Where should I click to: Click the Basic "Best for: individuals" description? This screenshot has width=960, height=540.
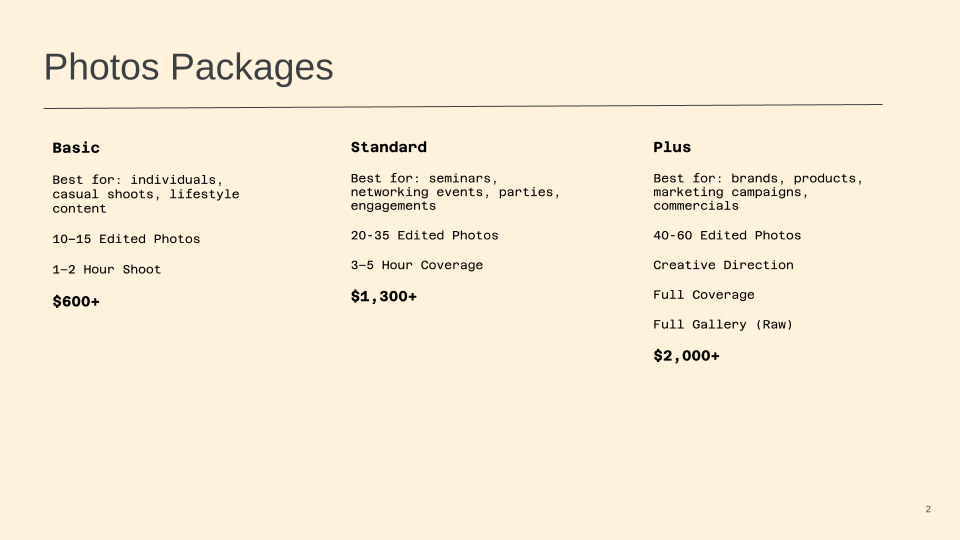pyautogui.click(x=146, y=194)
